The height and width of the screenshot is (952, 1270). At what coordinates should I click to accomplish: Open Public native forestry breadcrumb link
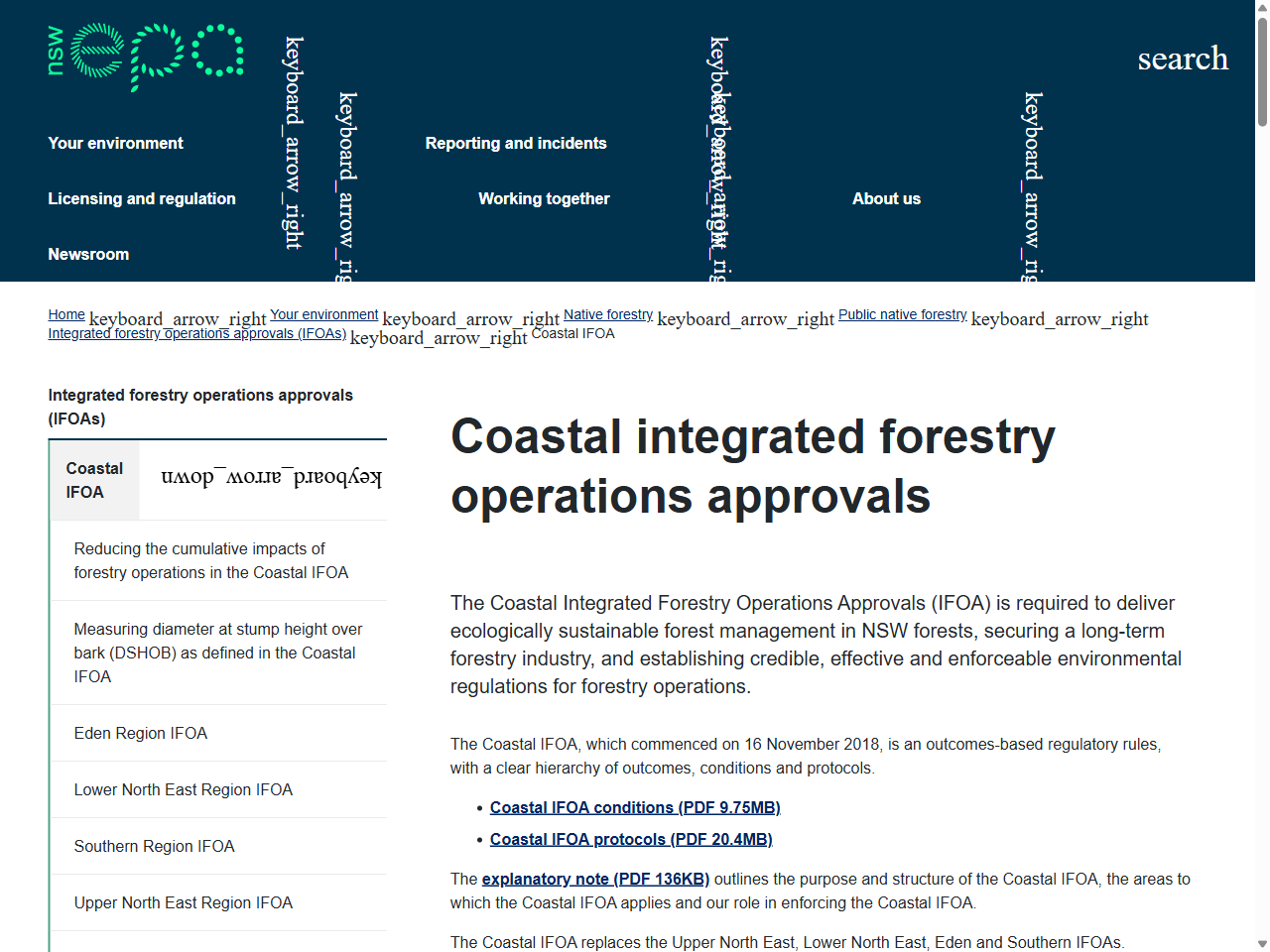(903, 314)
